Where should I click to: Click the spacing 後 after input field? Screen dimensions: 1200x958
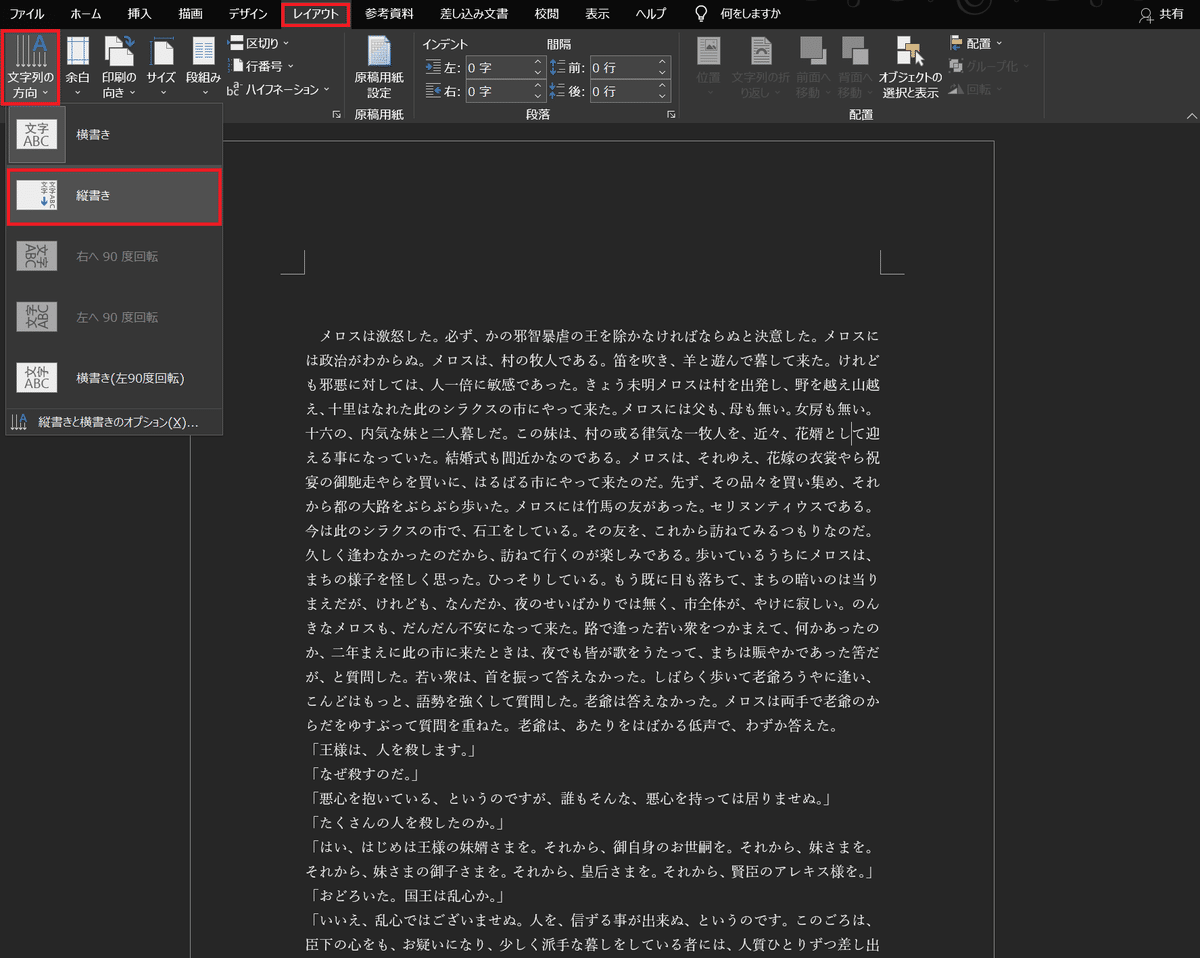[622, 91]
